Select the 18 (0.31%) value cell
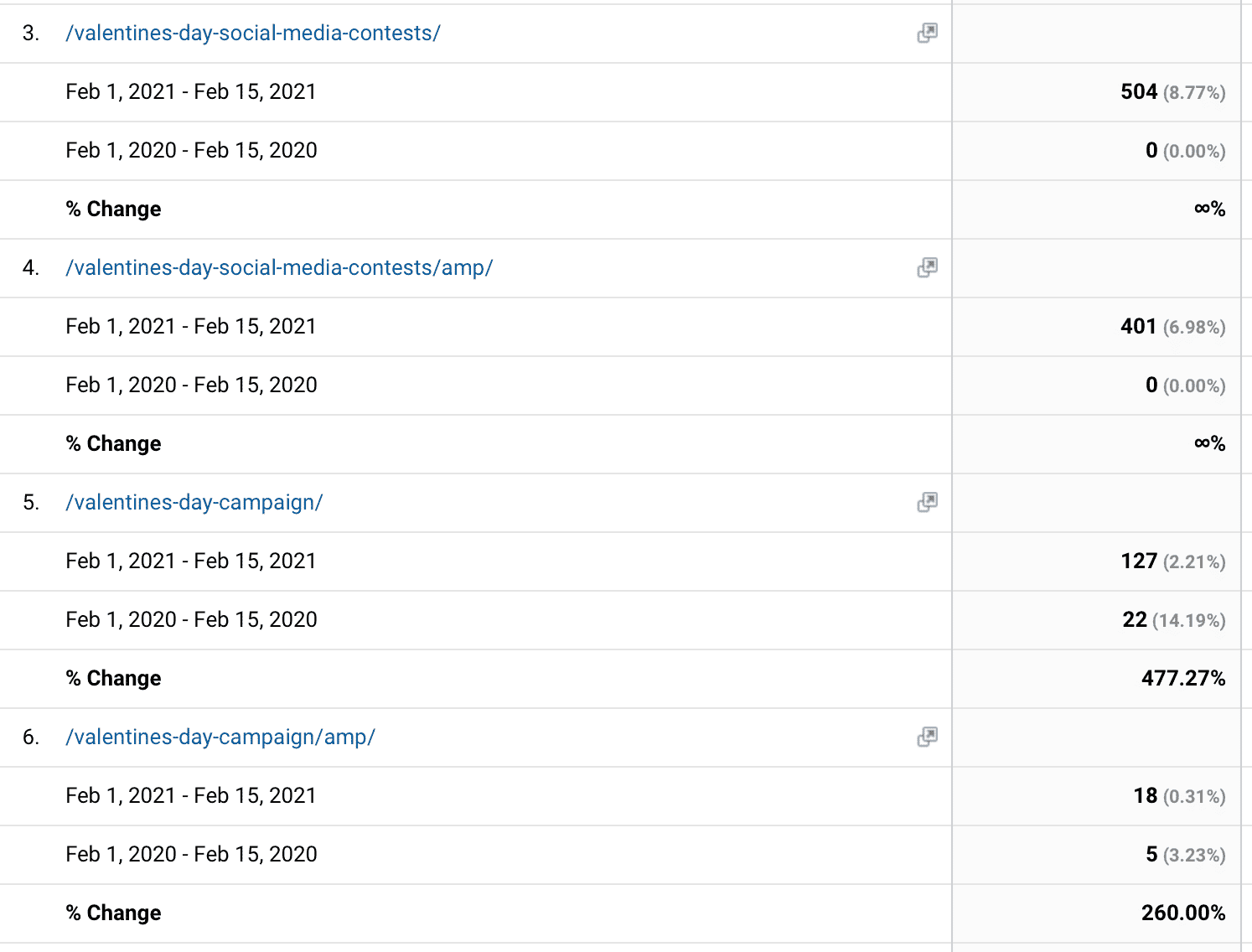1252x952 pixels. (x=1179, y=796)
